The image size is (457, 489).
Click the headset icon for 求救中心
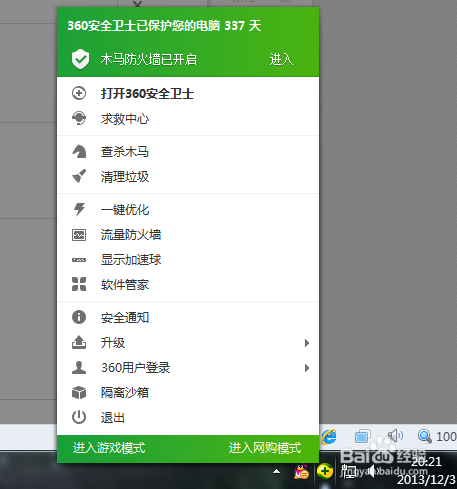click(x=79, y=118)
